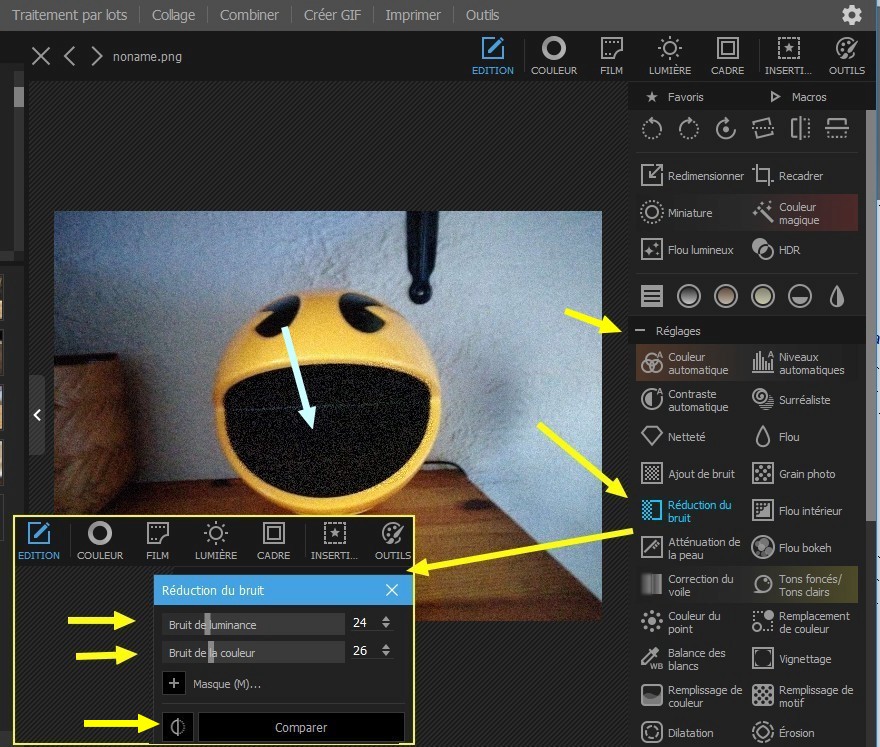Switch to the Combiner menu

(x=249, y=15)
